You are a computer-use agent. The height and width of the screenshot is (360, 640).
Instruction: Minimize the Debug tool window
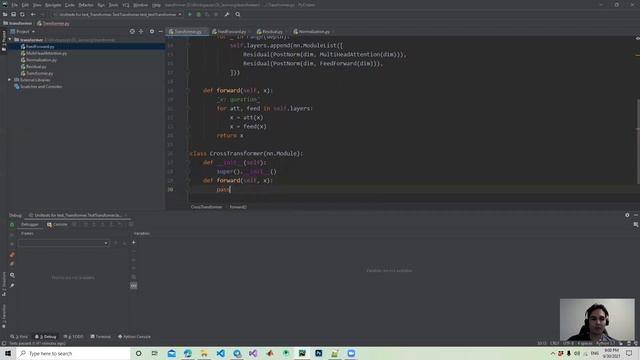[636, 215]
